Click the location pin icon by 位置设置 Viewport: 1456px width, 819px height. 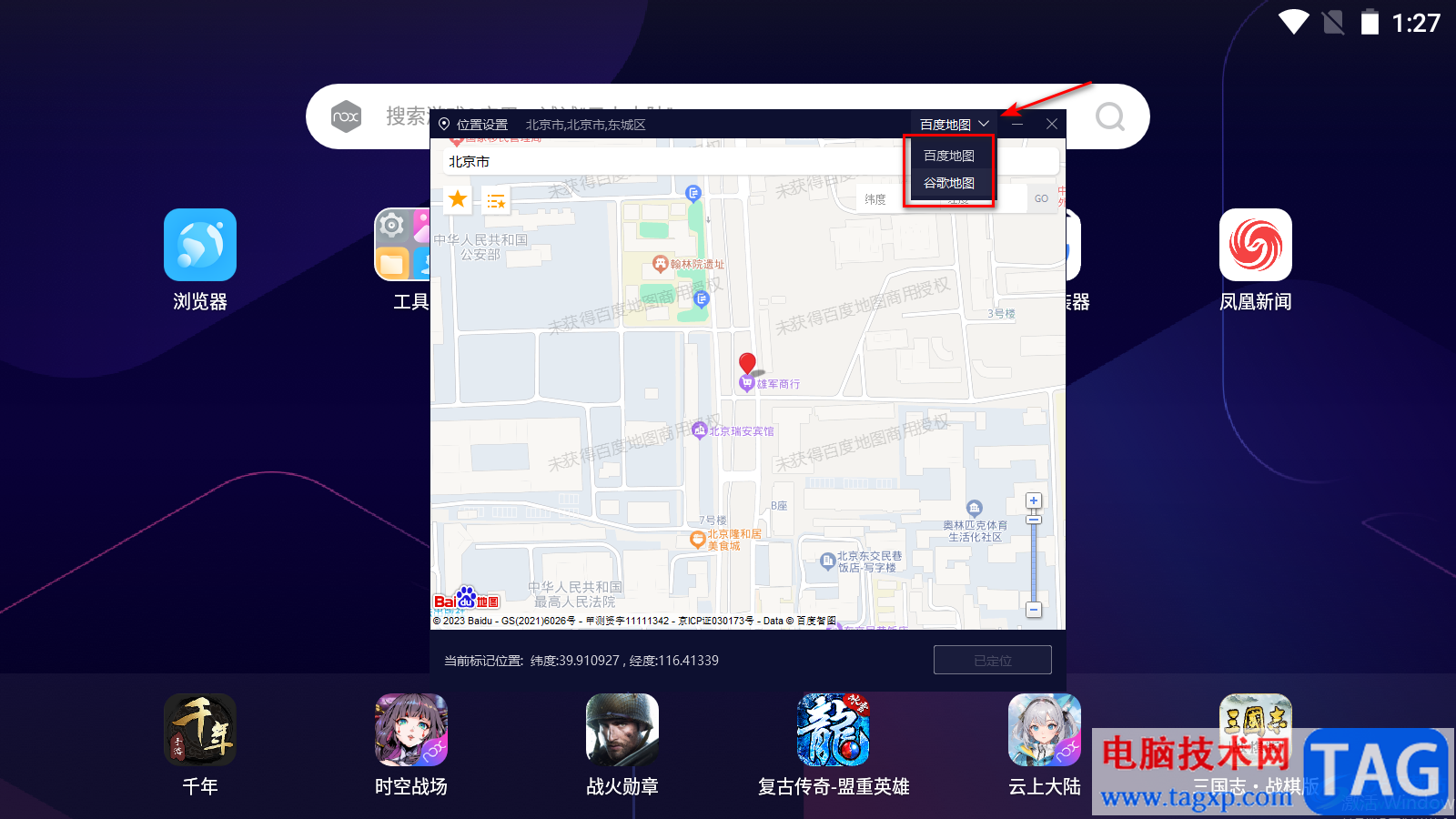(x=444, y=124)
